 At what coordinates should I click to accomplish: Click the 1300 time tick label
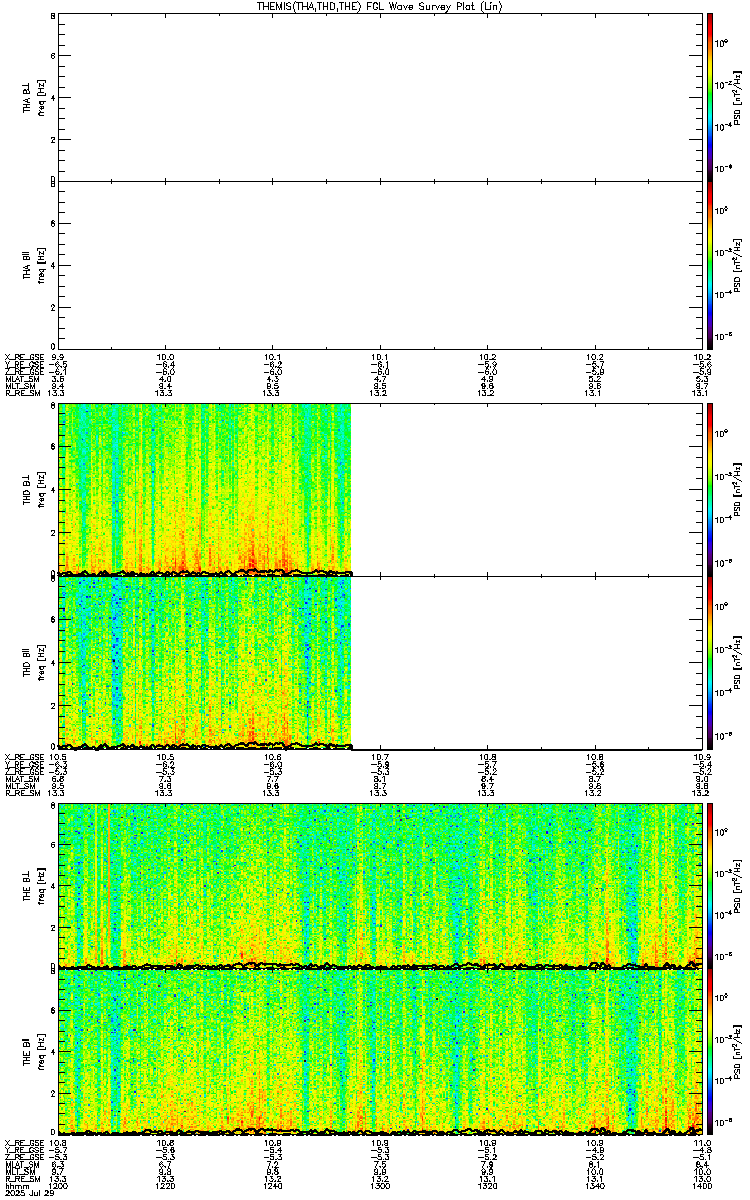(380, 1185)
